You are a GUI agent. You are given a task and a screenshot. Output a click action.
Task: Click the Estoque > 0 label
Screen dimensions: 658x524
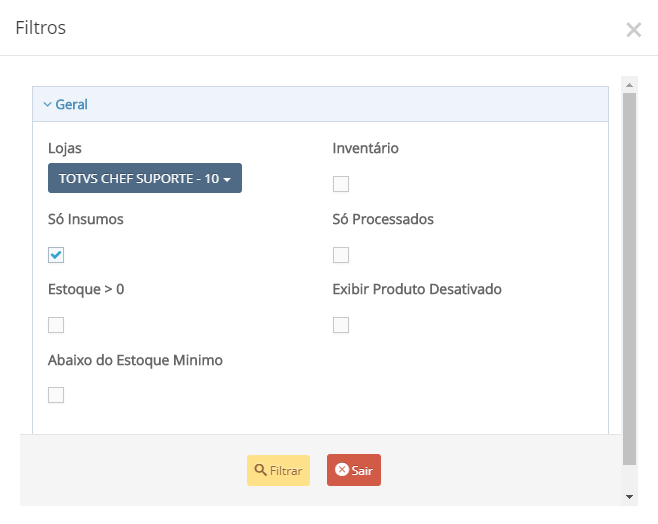(x=86, y=289)
